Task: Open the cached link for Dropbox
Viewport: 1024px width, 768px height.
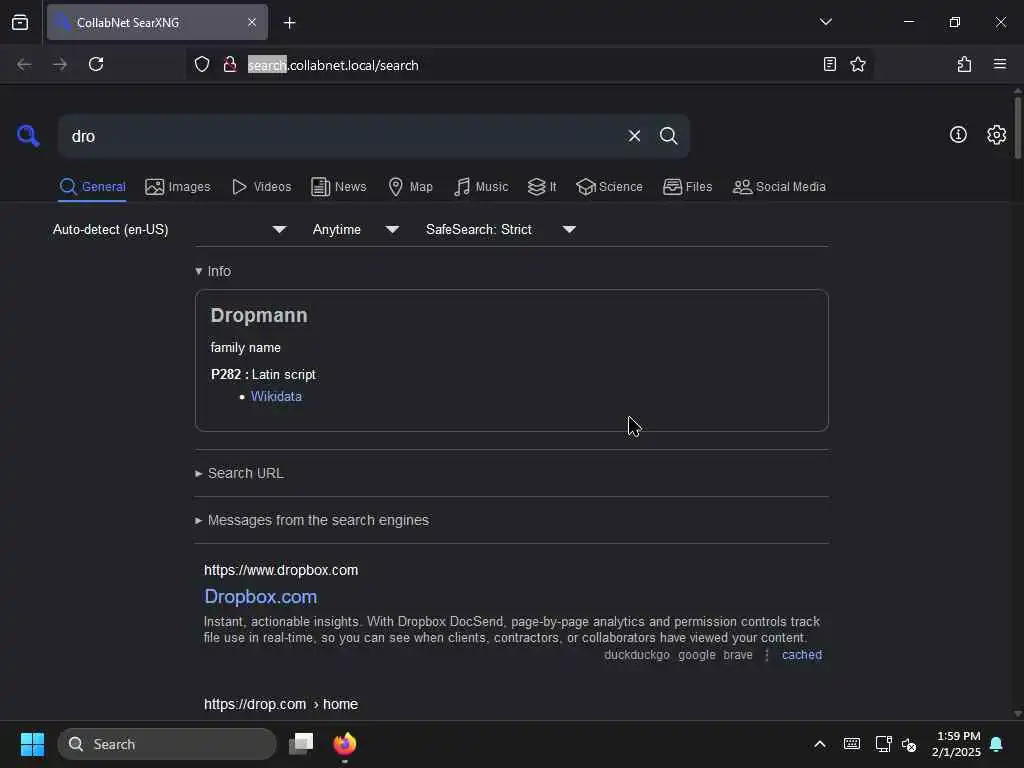Action: pyautogui.click(x=802, y=655)
